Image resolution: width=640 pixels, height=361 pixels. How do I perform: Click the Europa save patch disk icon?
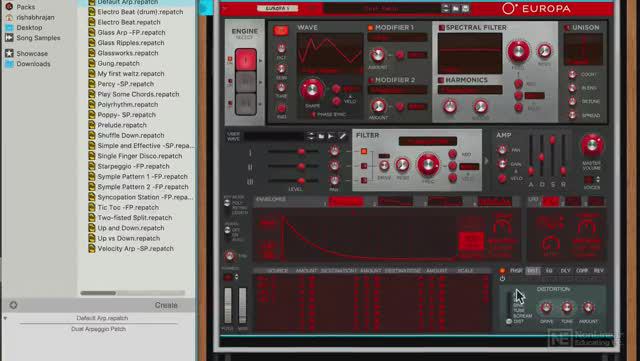click(465, 8)
